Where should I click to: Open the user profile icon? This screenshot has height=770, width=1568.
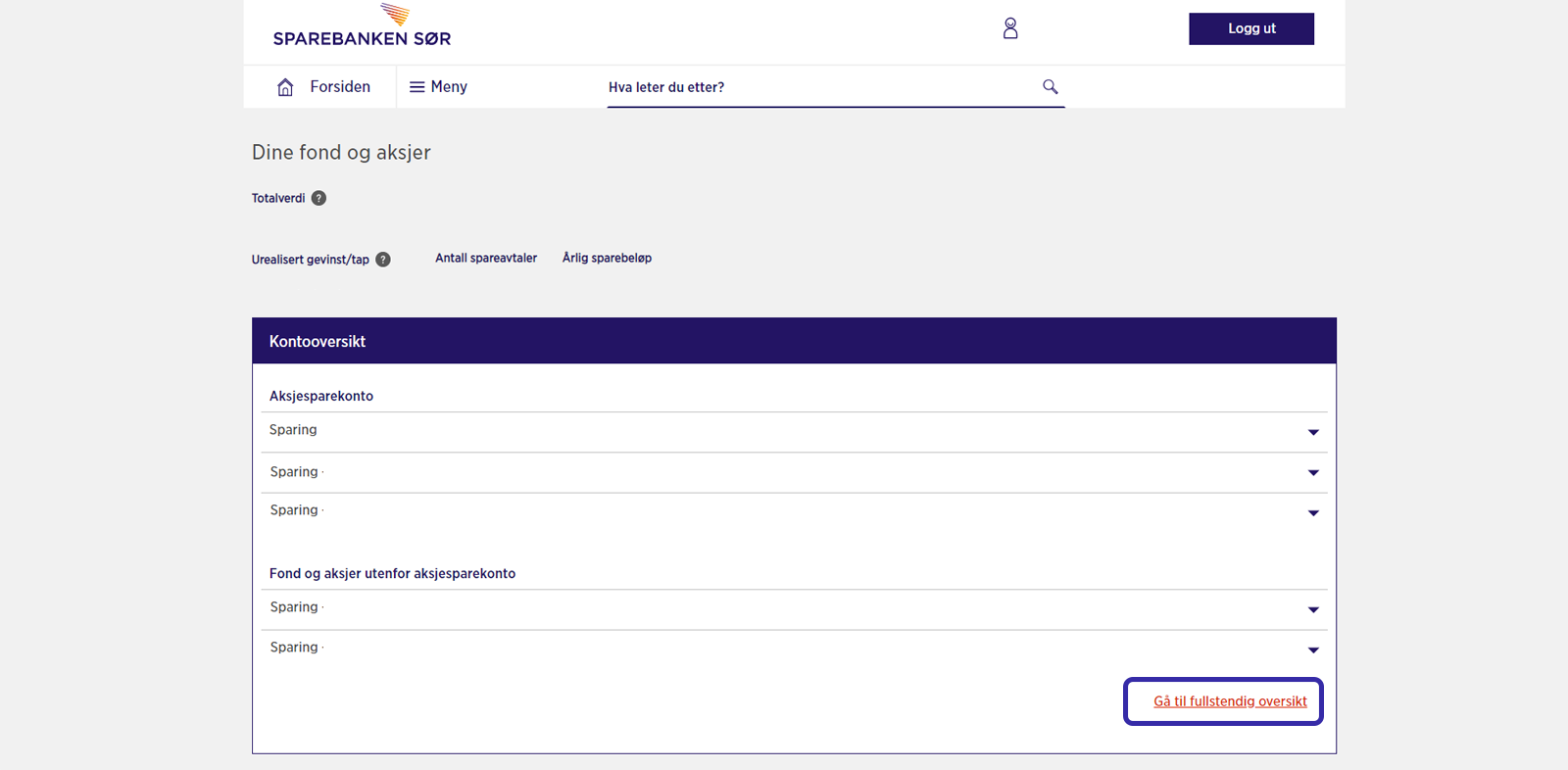(x=1010, y=28)
